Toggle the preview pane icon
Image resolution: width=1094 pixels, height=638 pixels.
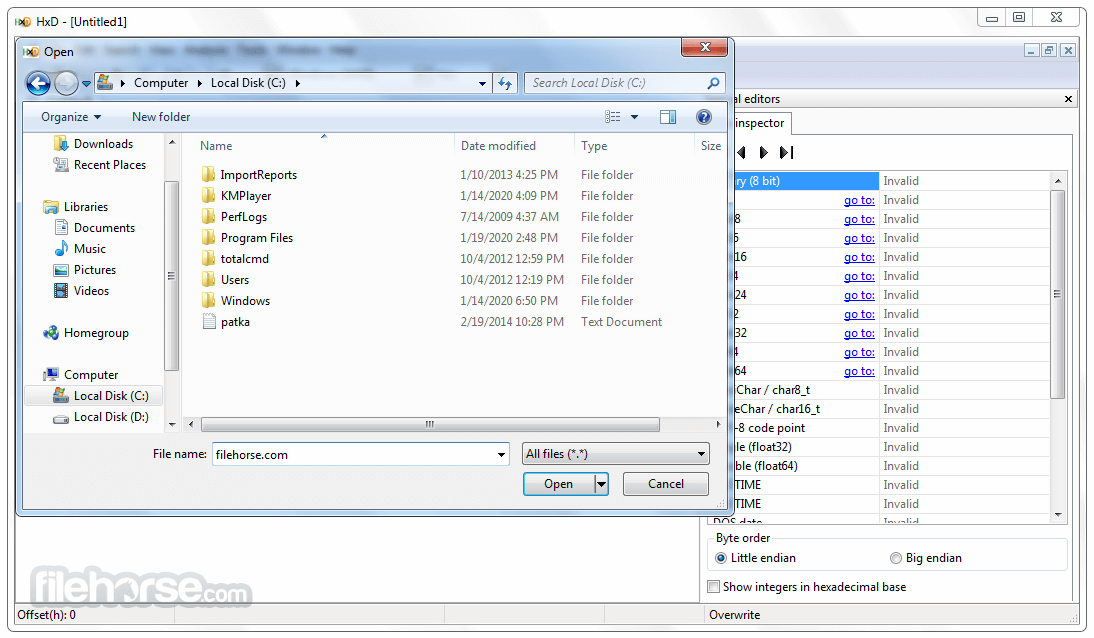668,117
